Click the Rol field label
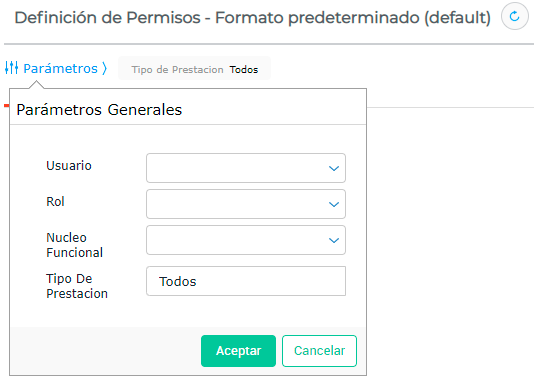The height and width of the screenshot is (379, 534). coord(55,202)
